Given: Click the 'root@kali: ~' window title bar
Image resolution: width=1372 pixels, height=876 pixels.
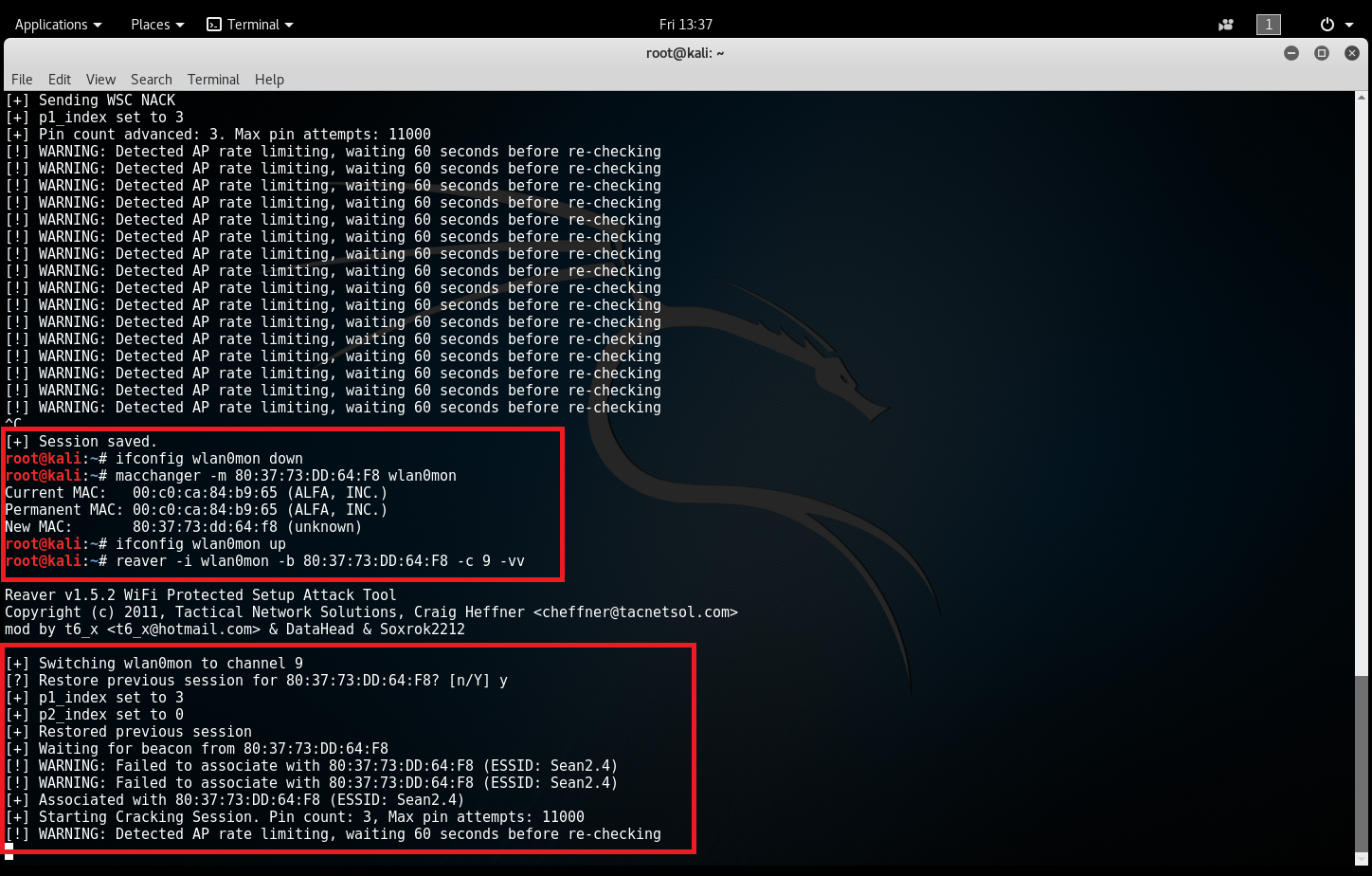Looking at the screenshot, I should (686, 53).
